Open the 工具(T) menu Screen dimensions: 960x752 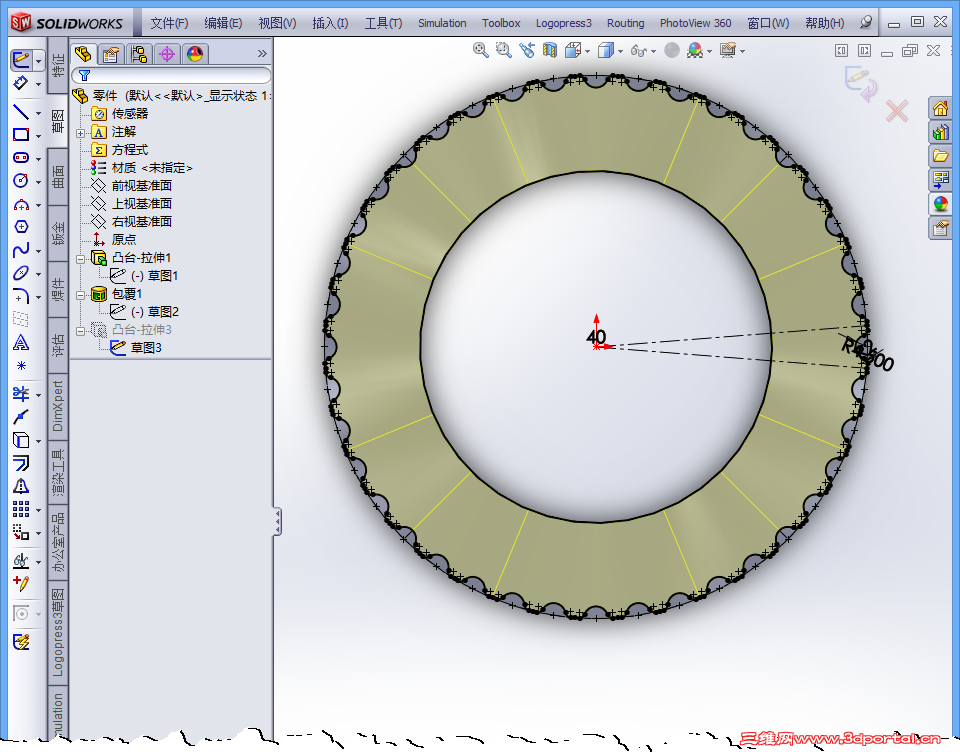point(383,23)
